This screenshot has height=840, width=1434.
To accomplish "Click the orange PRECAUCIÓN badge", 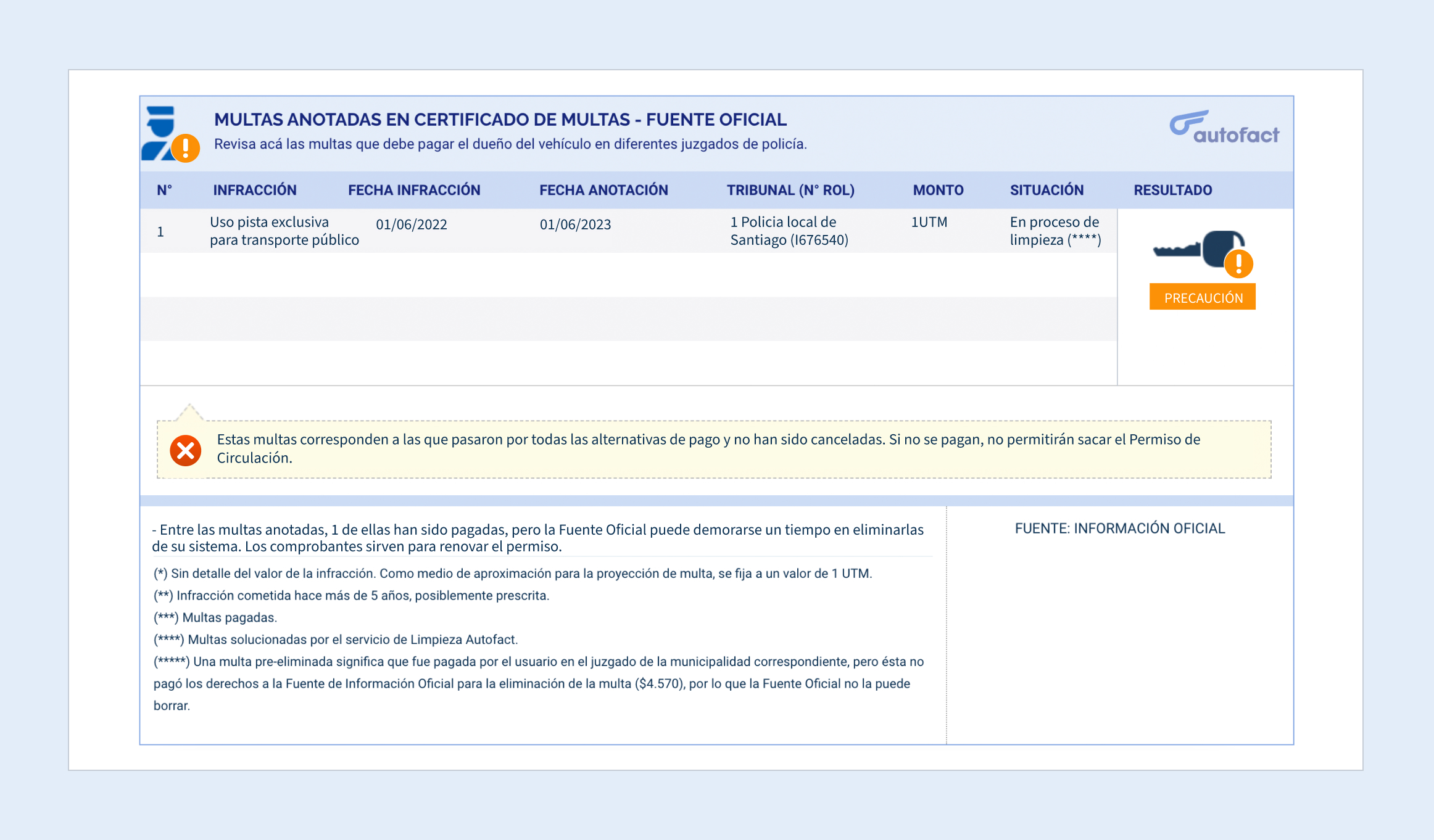I will pos(1202,297).
